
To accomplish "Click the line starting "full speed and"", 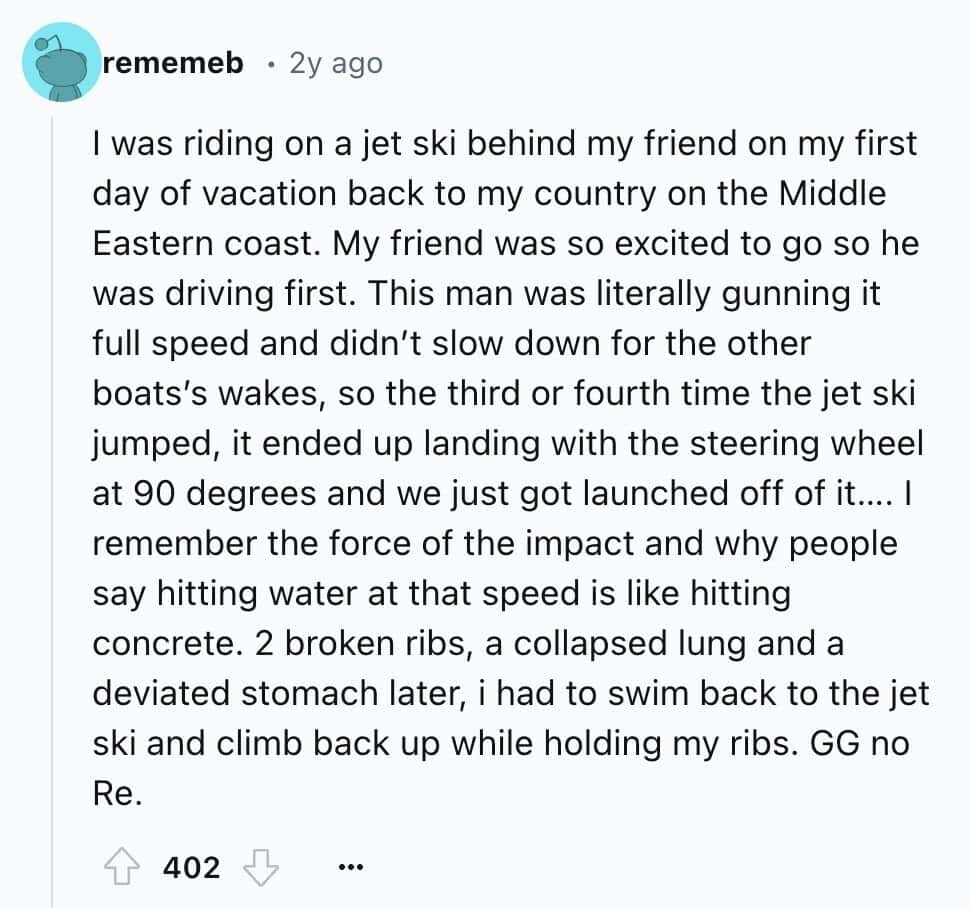I will 452,344.
